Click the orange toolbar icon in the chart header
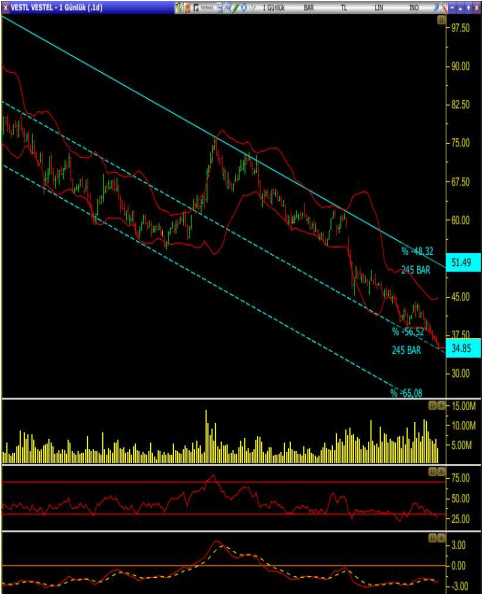This screenshot has width=483, height=595. coord(187,8)
